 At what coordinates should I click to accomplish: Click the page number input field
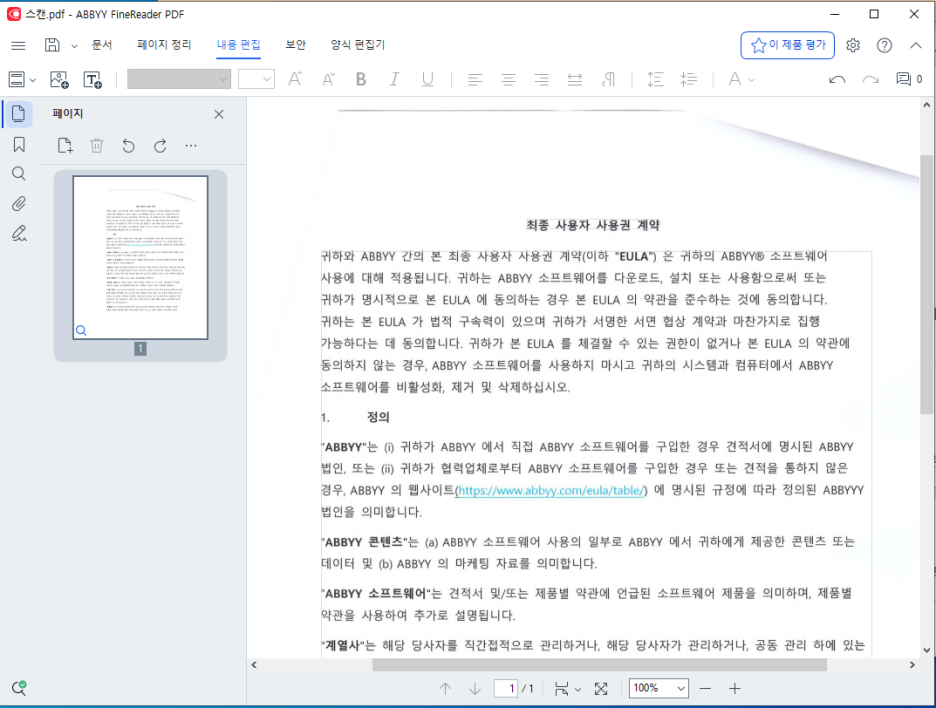506,688
